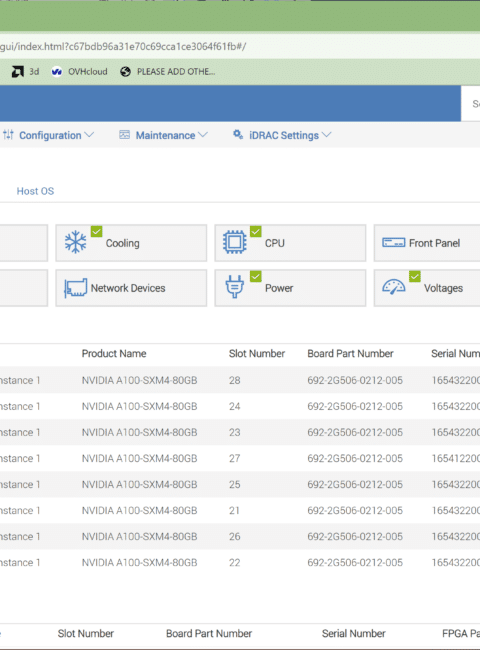
Task: Click the browser address bar URL
Action: tap(123, 46)
